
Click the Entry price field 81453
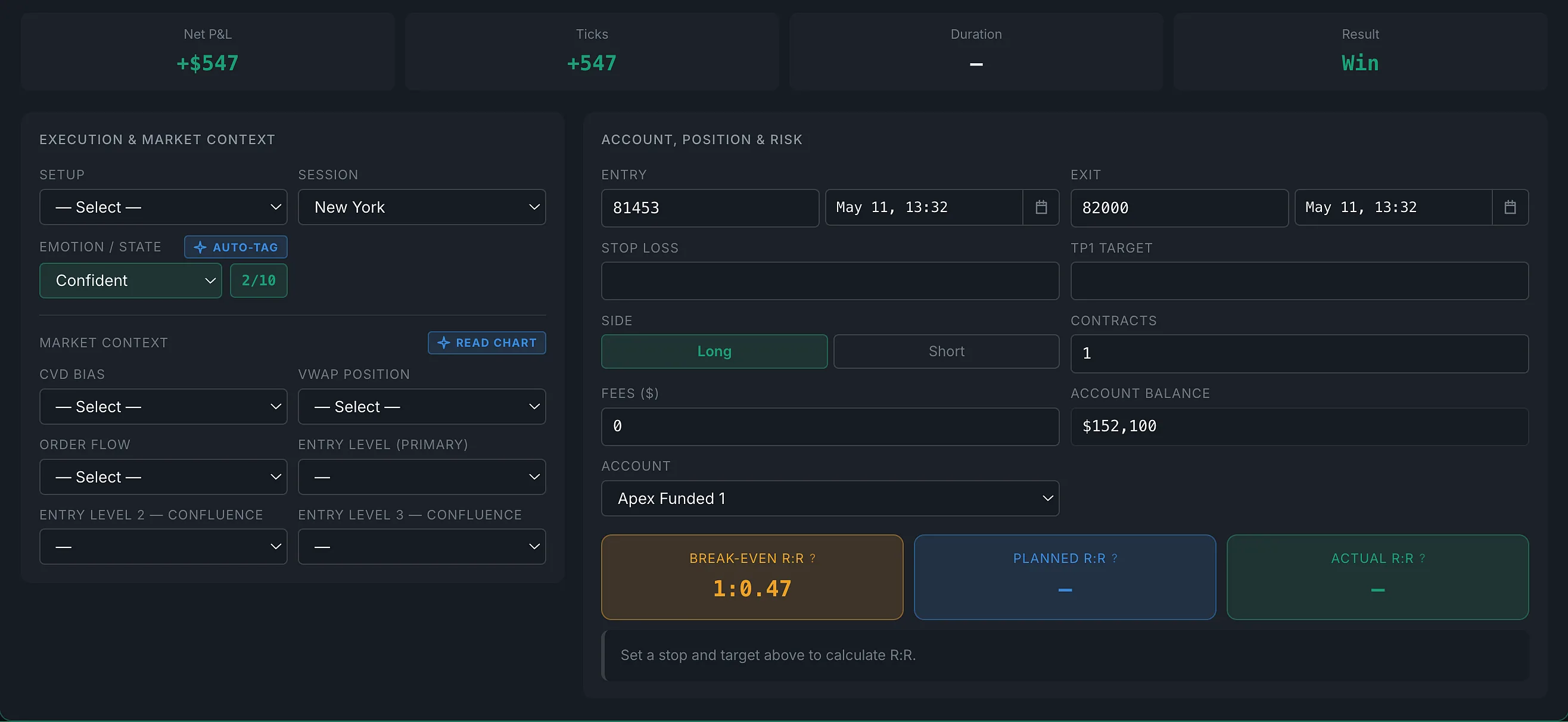click(x=710, y=207)
